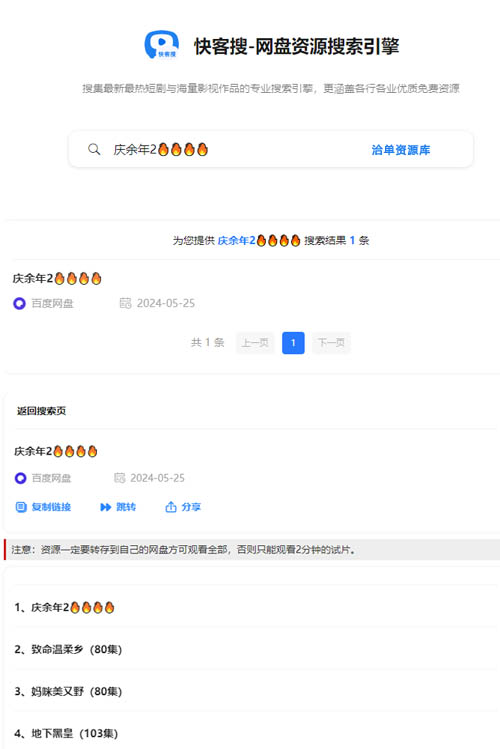Click the 快客搜-网盘资源搜索引擎 title
Image resolution: width=500 pixels, height=749 pixels.
pos(296,46)
